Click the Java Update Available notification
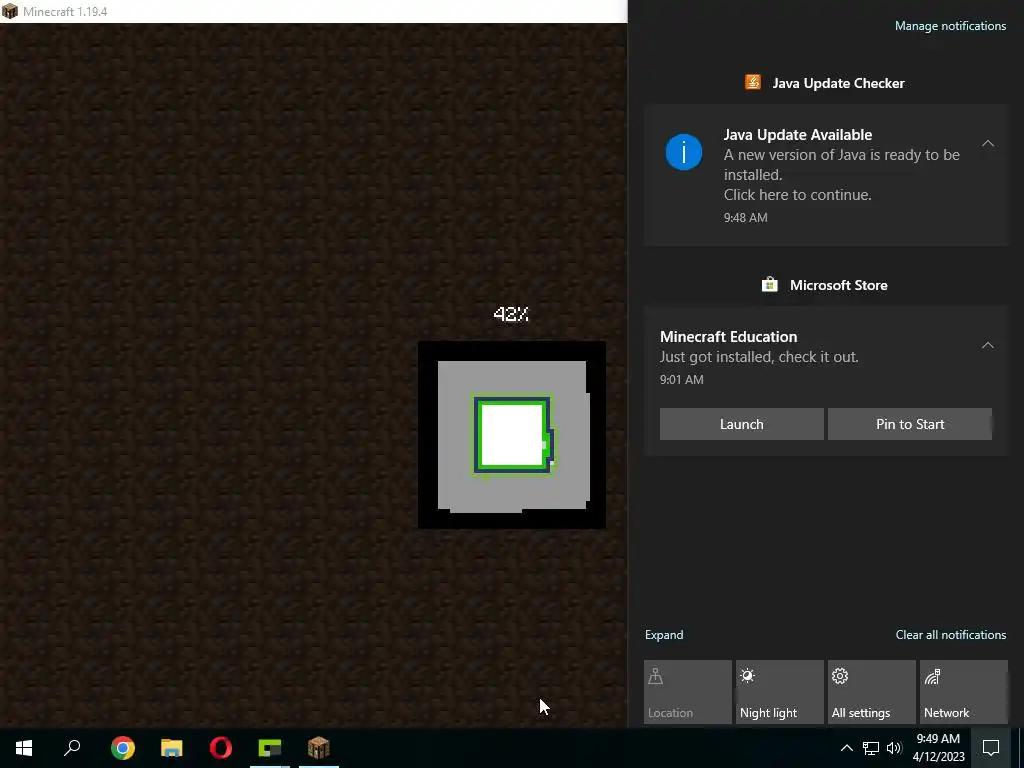1024x768 pixels. (x=826, y=175)
